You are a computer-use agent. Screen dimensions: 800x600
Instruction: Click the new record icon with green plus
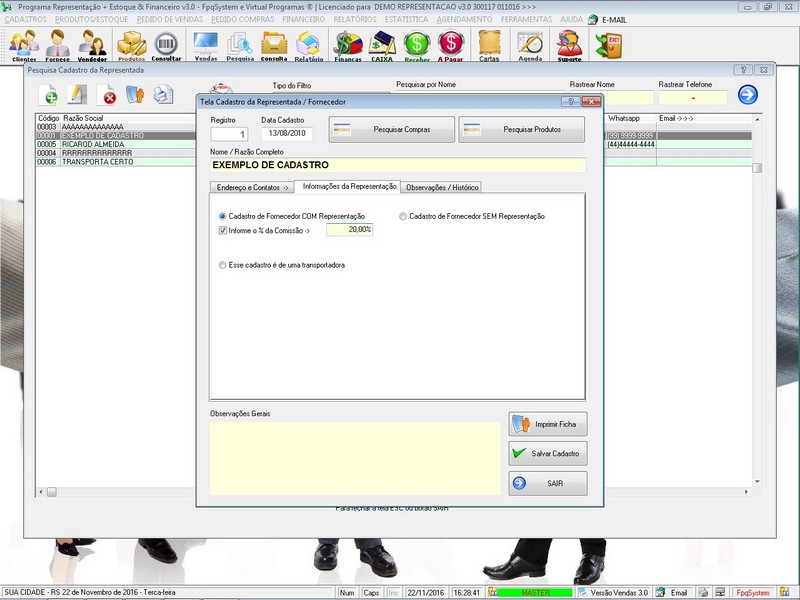(x=48, y=95)
